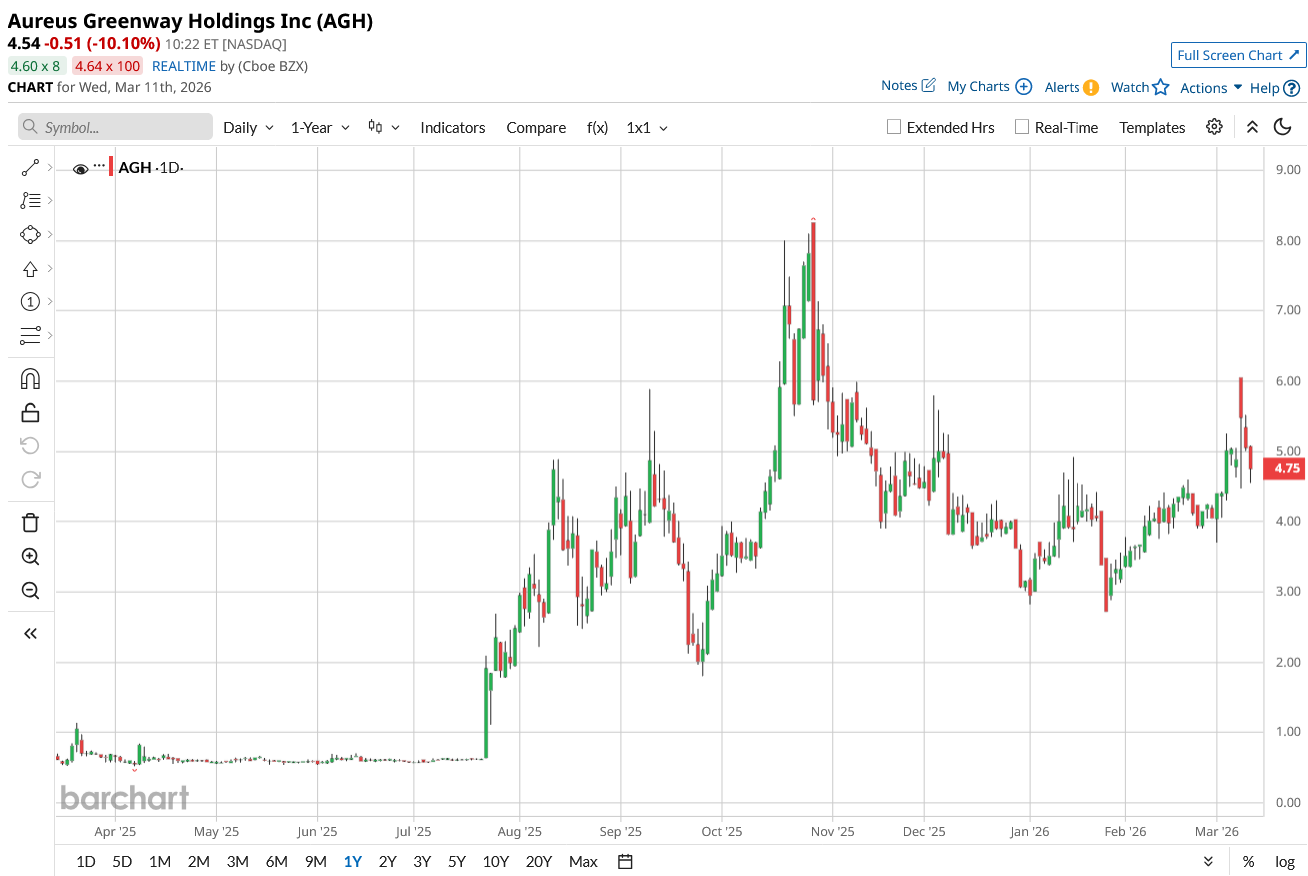Expand bottom scale options double chevron

(1208, 861)
